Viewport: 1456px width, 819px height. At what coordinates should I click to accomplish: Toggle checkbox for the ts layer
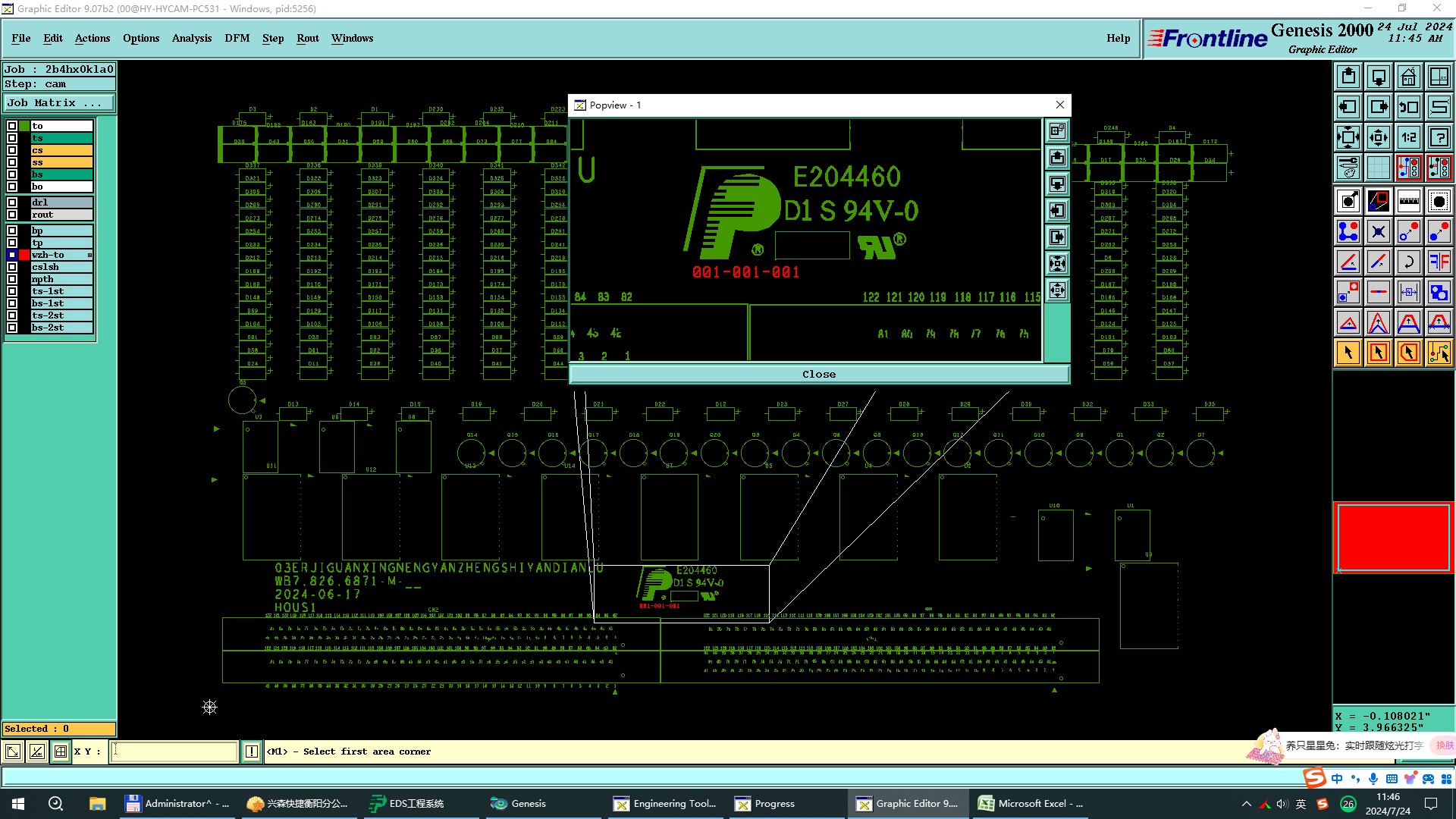coord(12,138)
